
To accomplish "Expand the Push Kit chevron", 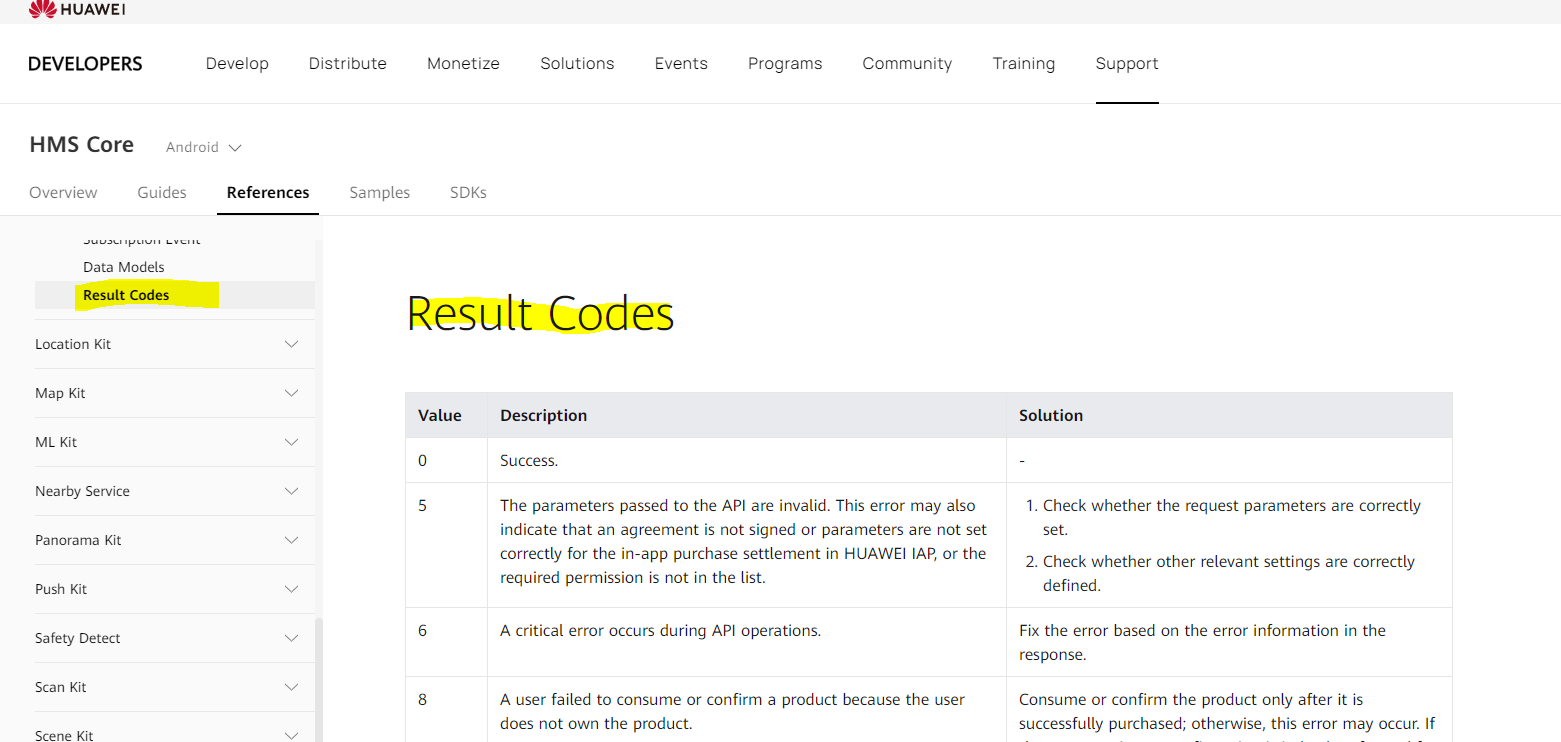I will point(291,589).
